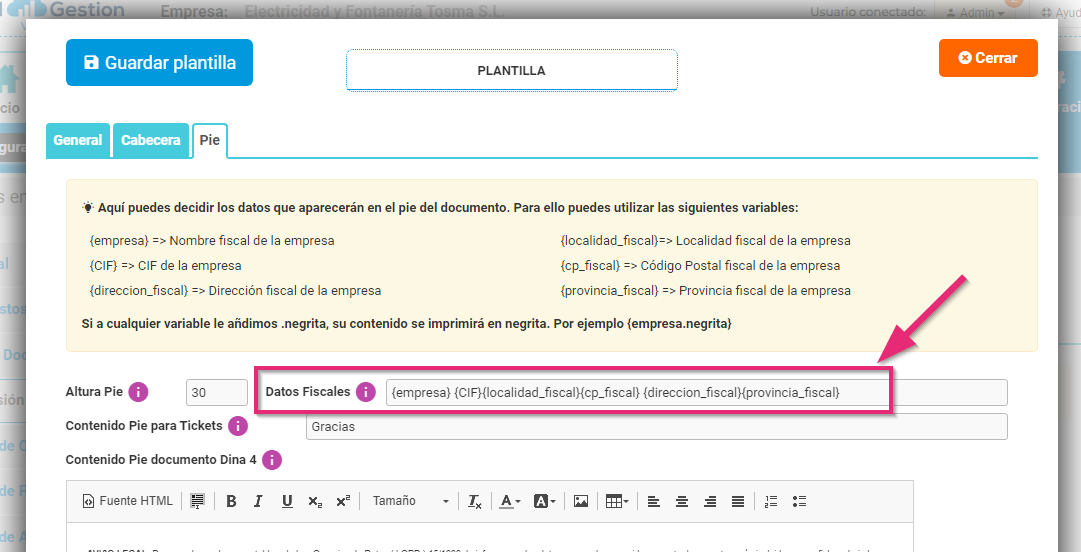Image resolution: width=1081 pixels, height=552 pixels.
Task: Click the Datos Fiscales info icon
Action: 365,392
